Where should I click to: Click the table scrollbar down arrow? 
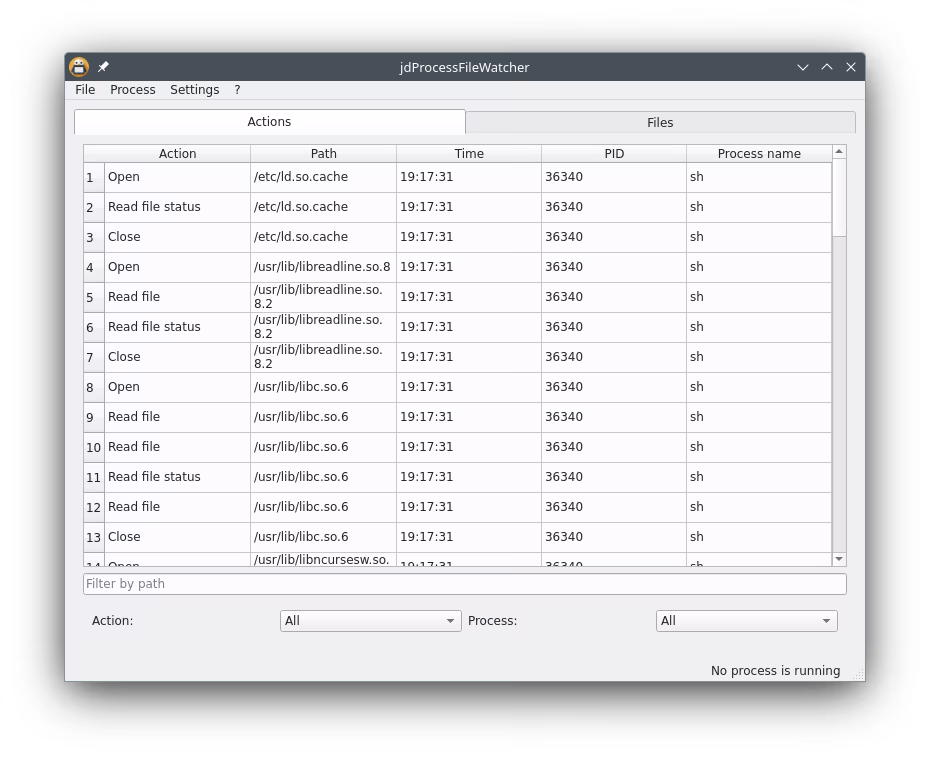coord(839,559)
